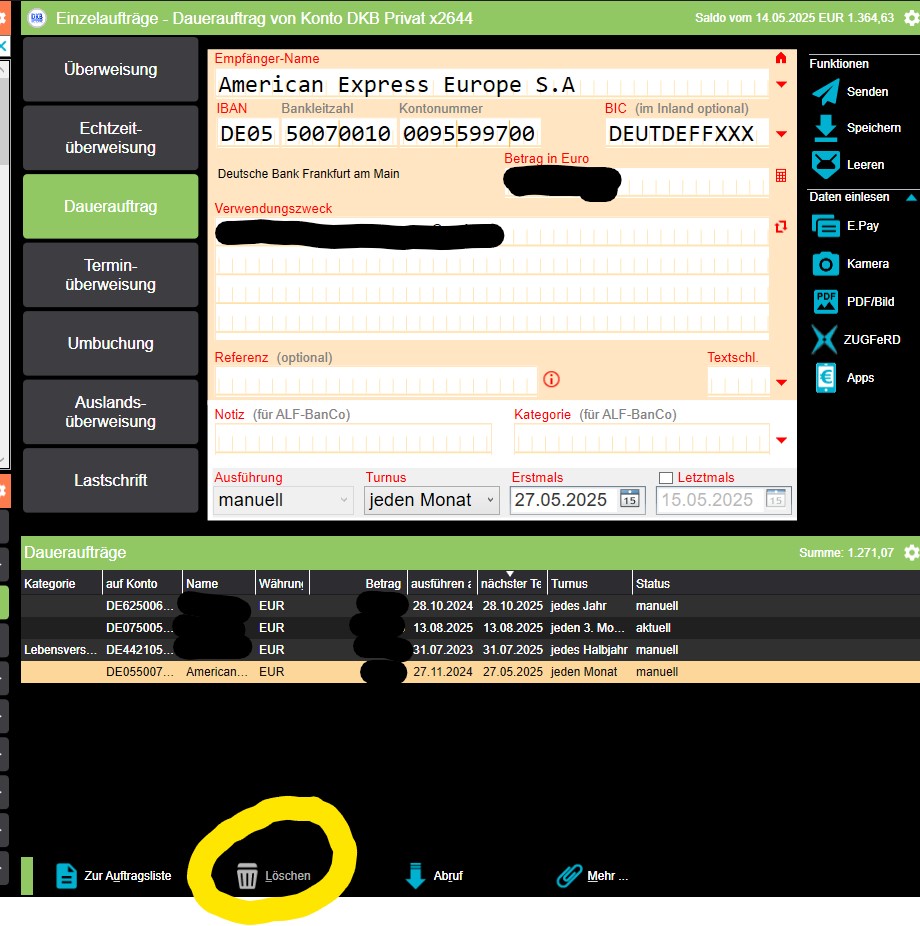Click the Abruf download arrow button
This screenshot has width=920, height=926.
pyautogui.click(x=435, y=875)
